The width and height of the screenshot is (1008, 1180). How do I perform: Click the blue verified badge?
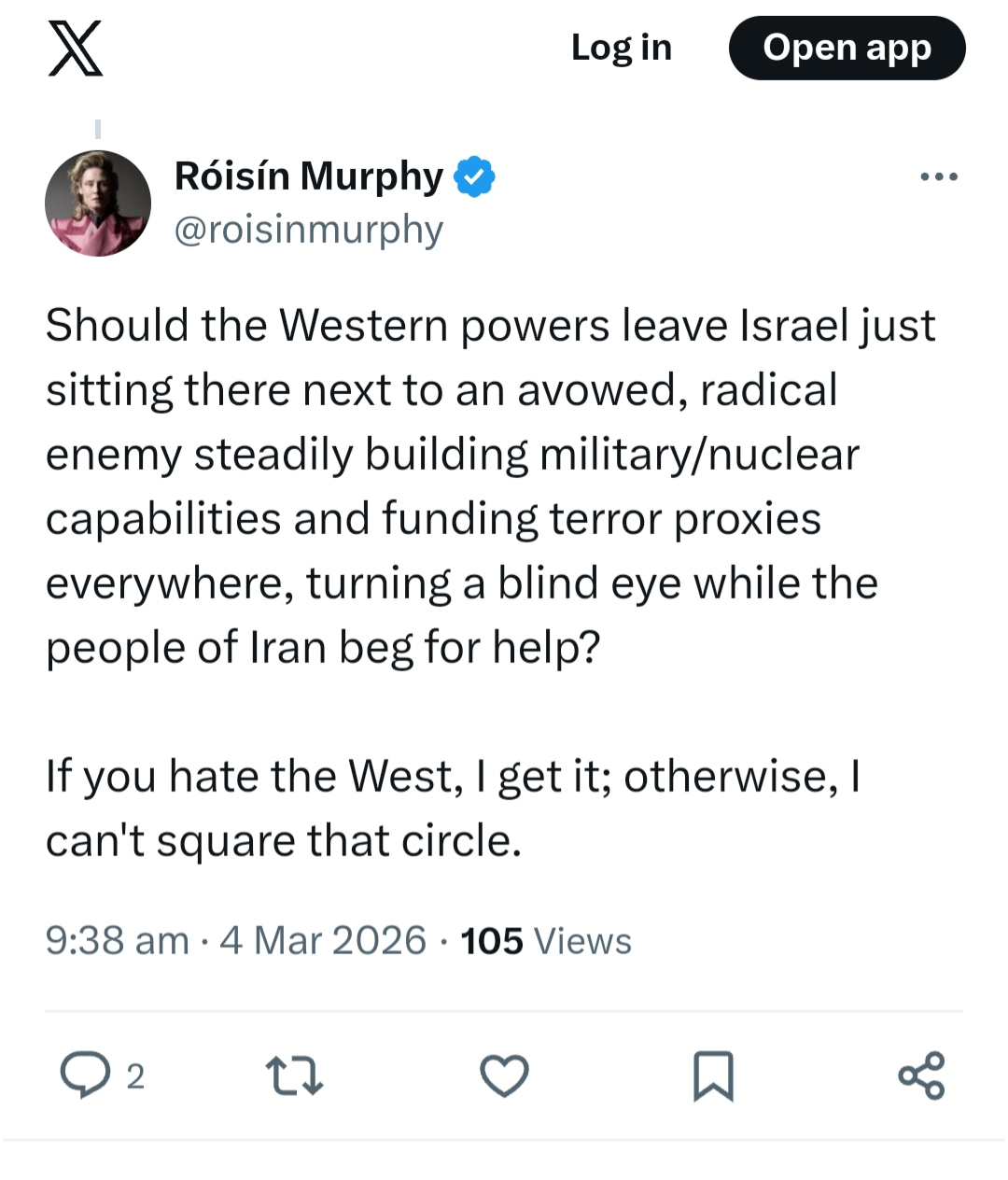pos(475,176)
